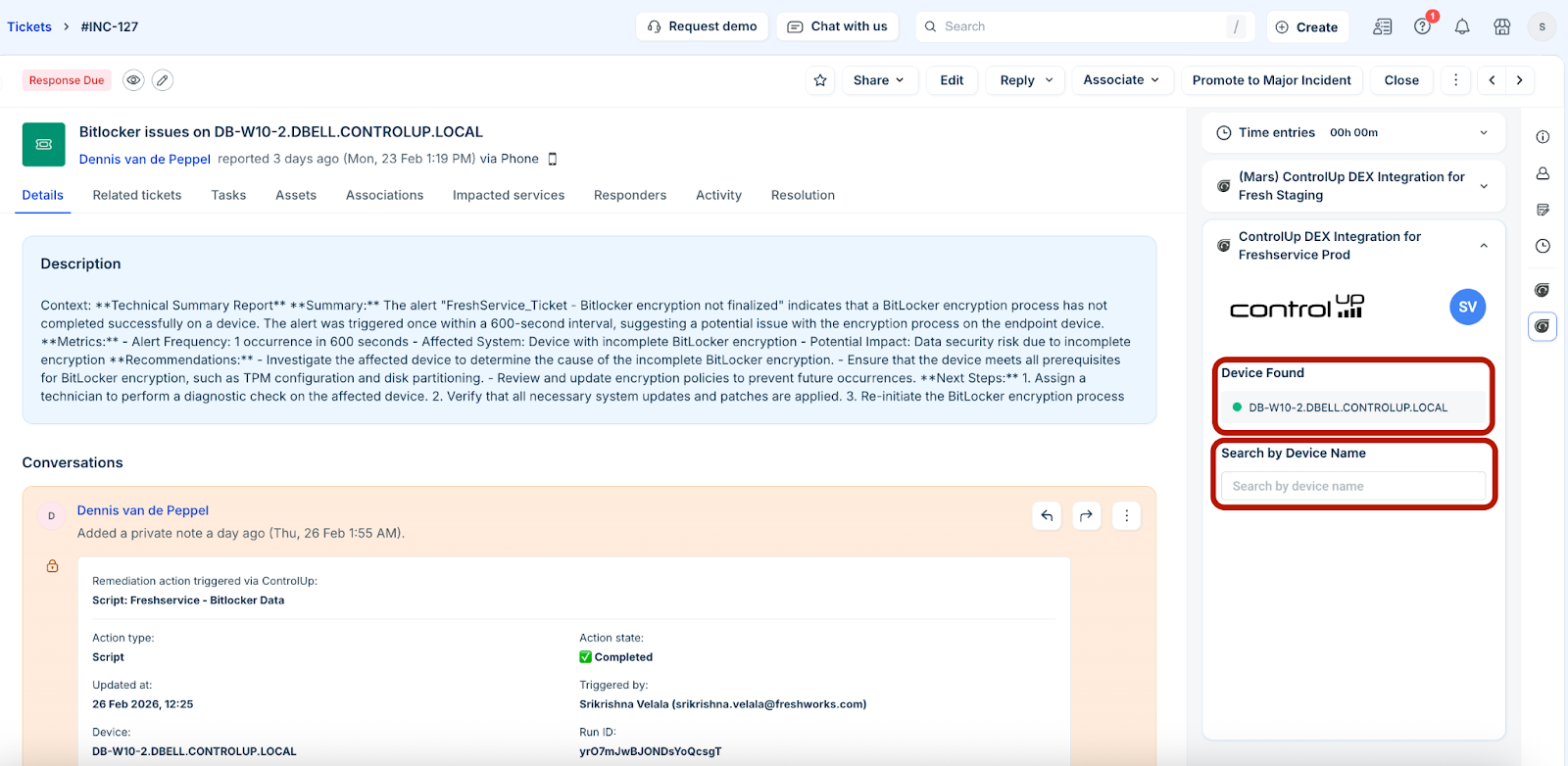Open Dennis van de Peppel link in conversation

coord(143,510)
